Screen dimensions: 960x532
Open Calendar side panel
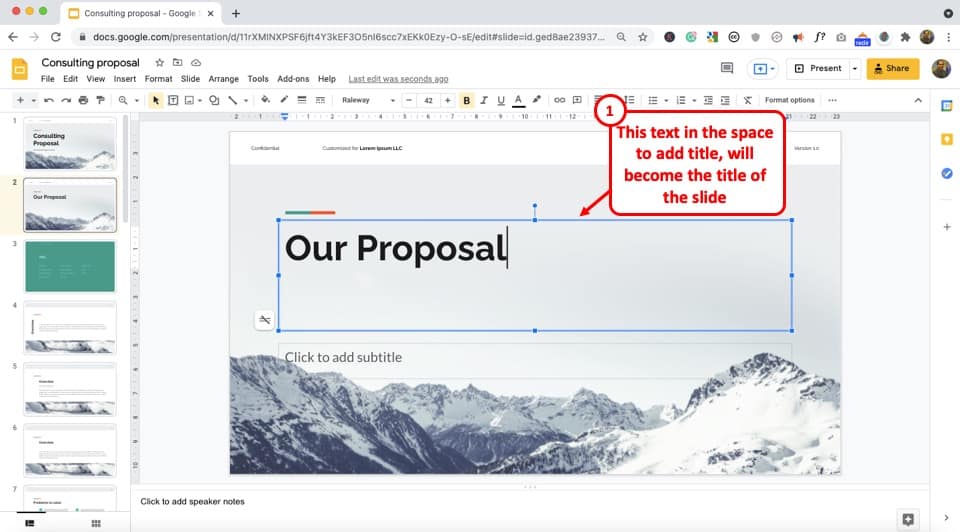point(947,107)
